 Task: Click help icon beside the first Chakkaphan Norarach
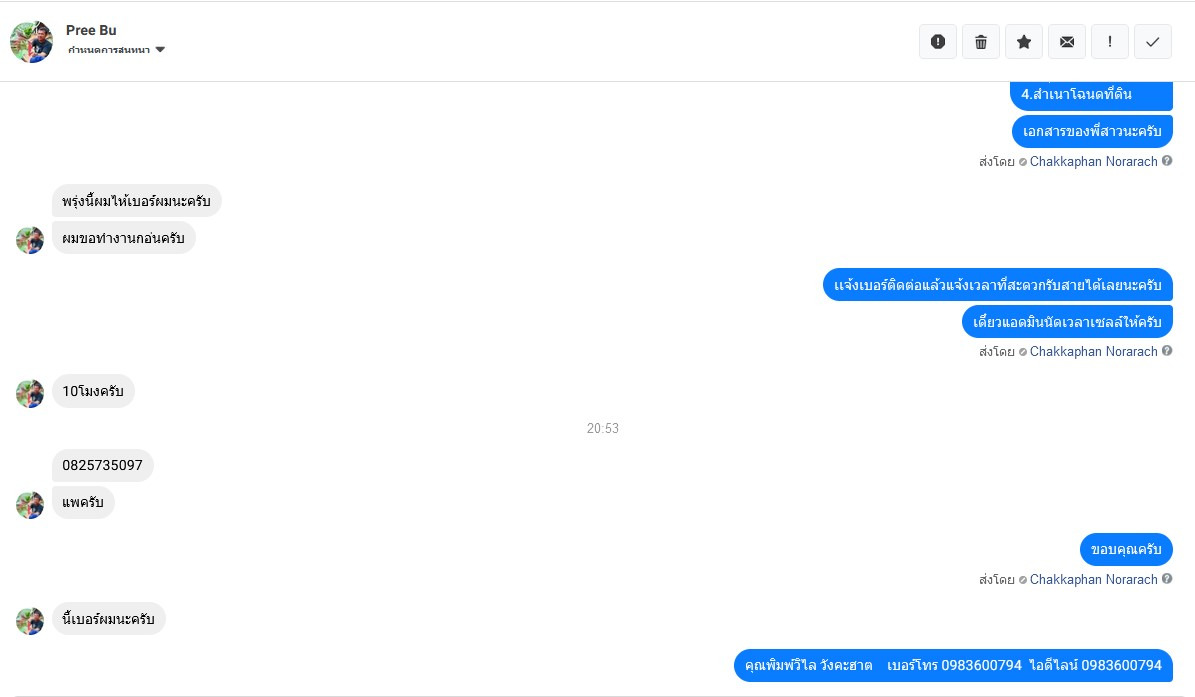pyautogui.click(x=1167, y=161)
